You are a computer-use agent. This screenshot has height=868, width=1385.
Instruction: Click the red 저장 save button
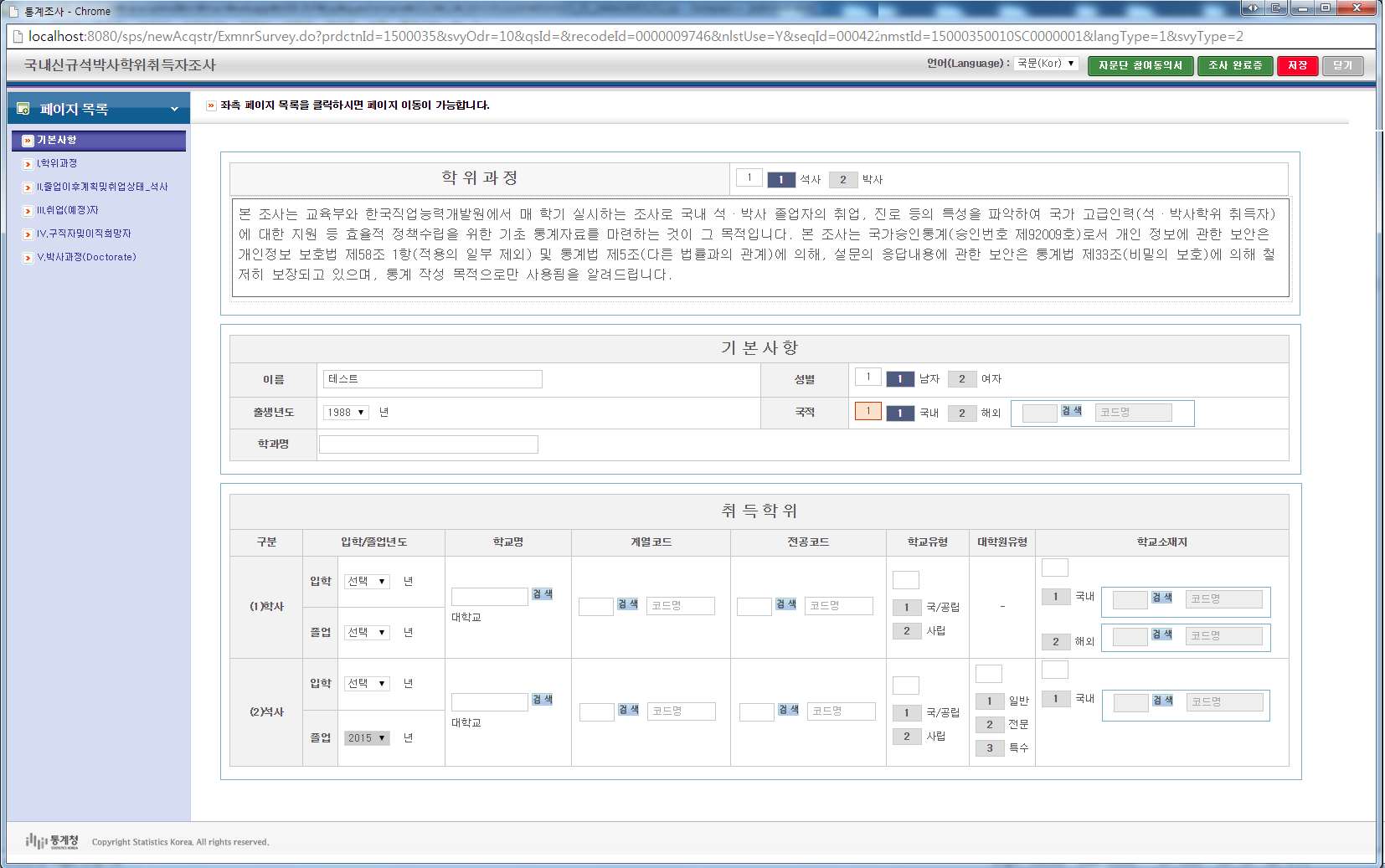[x=1297, y=65]
